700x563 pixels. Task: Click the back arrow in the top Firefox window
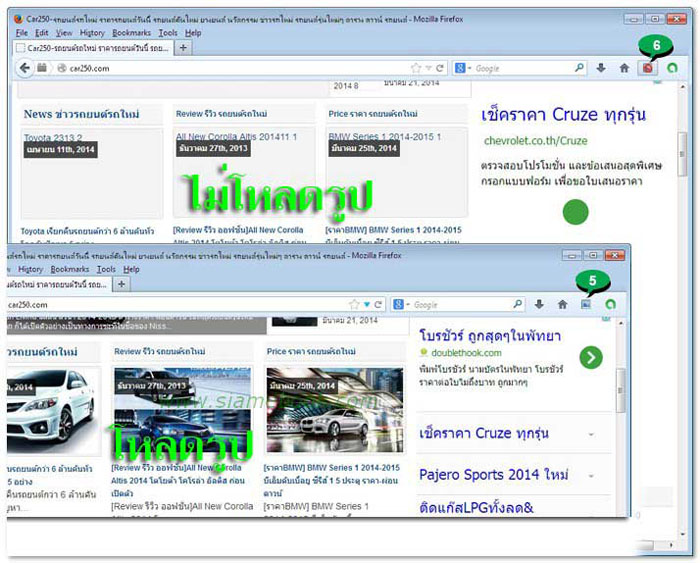tap(25, 68)
